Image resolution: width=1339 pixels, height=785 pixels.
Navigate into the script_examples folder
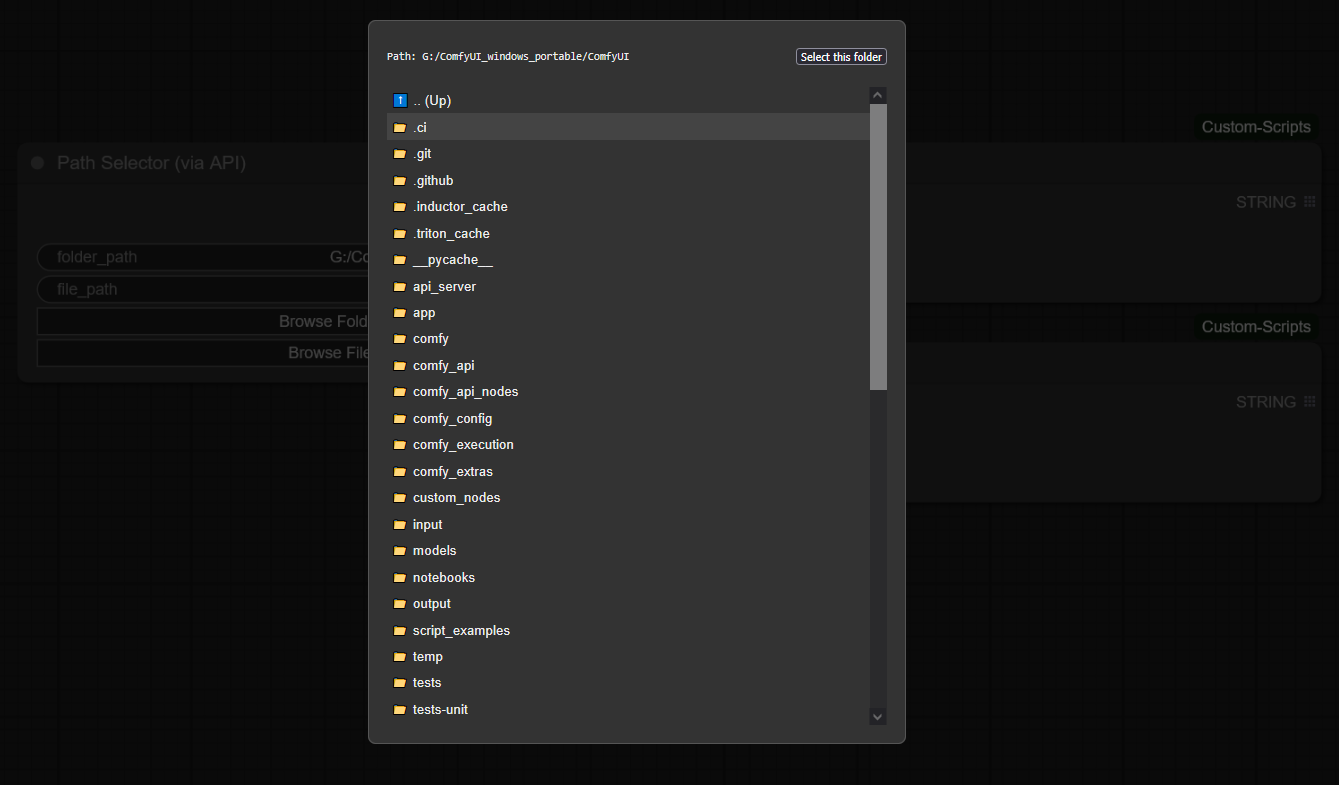coord(628,630)
